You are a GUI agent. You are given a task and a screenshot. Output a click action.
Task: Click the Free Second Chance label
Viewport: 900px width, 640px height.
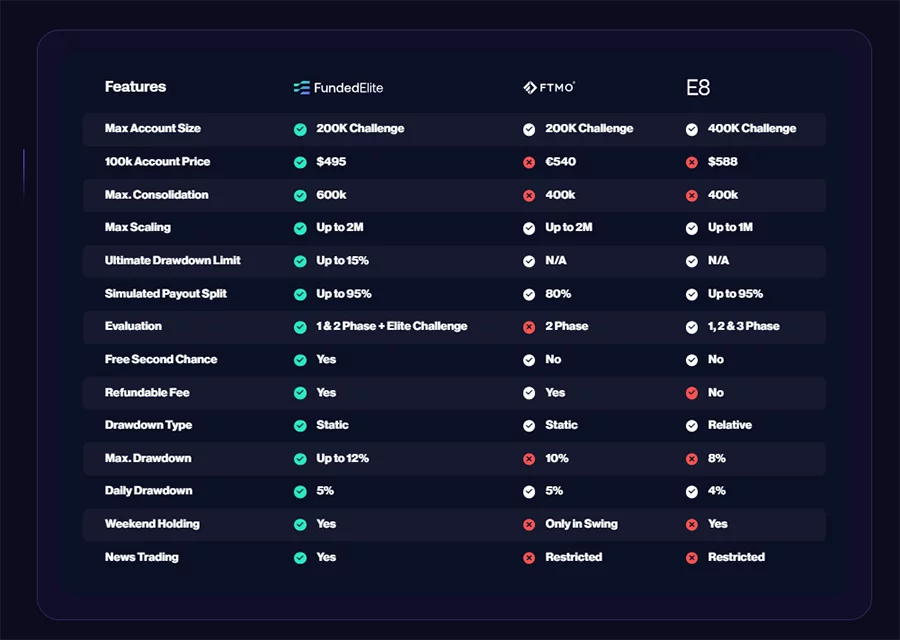tap(161, 359)
